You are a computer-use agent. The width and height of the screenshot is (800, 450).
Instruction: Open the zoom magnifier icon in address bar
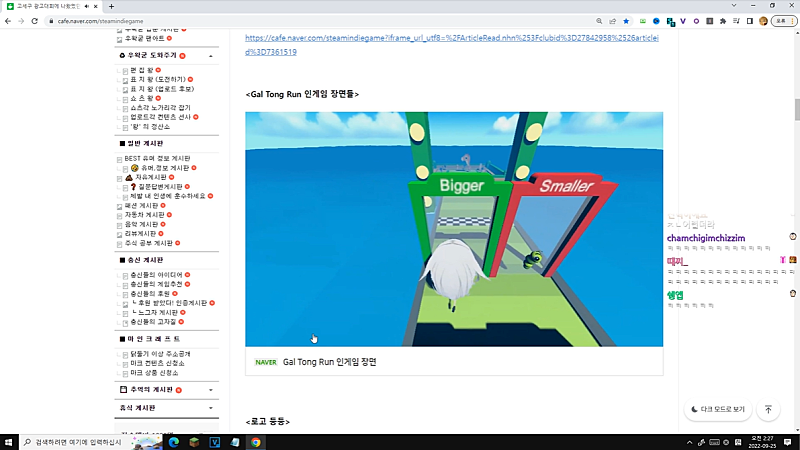(599, 21)
